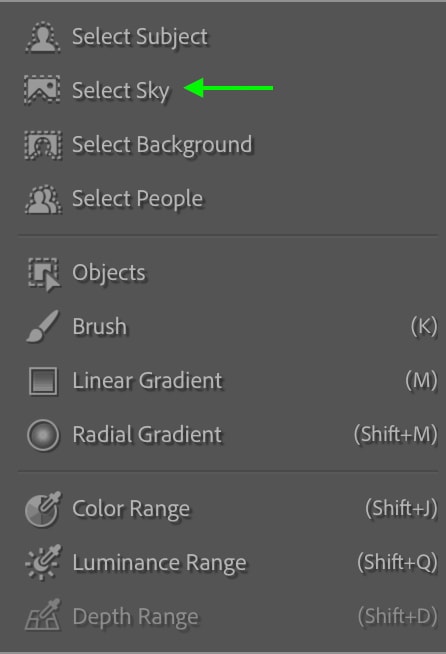Click the Depth Range icon
The width and height of the screenshot is (446, 654).
43,615
